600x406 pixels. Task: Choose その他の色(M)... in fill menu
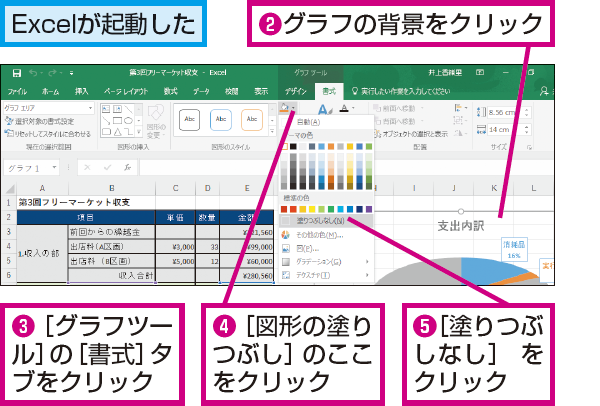tap(326, 235)
